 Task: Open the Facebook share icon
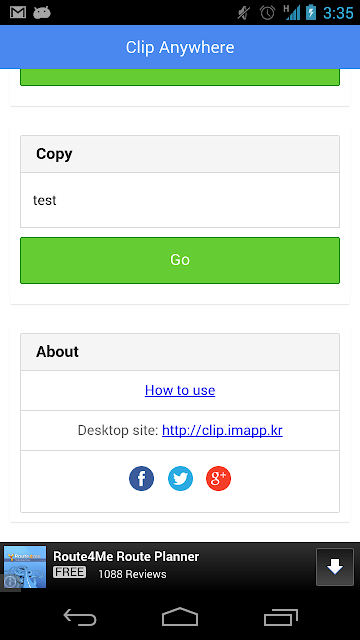pos(141,478)
